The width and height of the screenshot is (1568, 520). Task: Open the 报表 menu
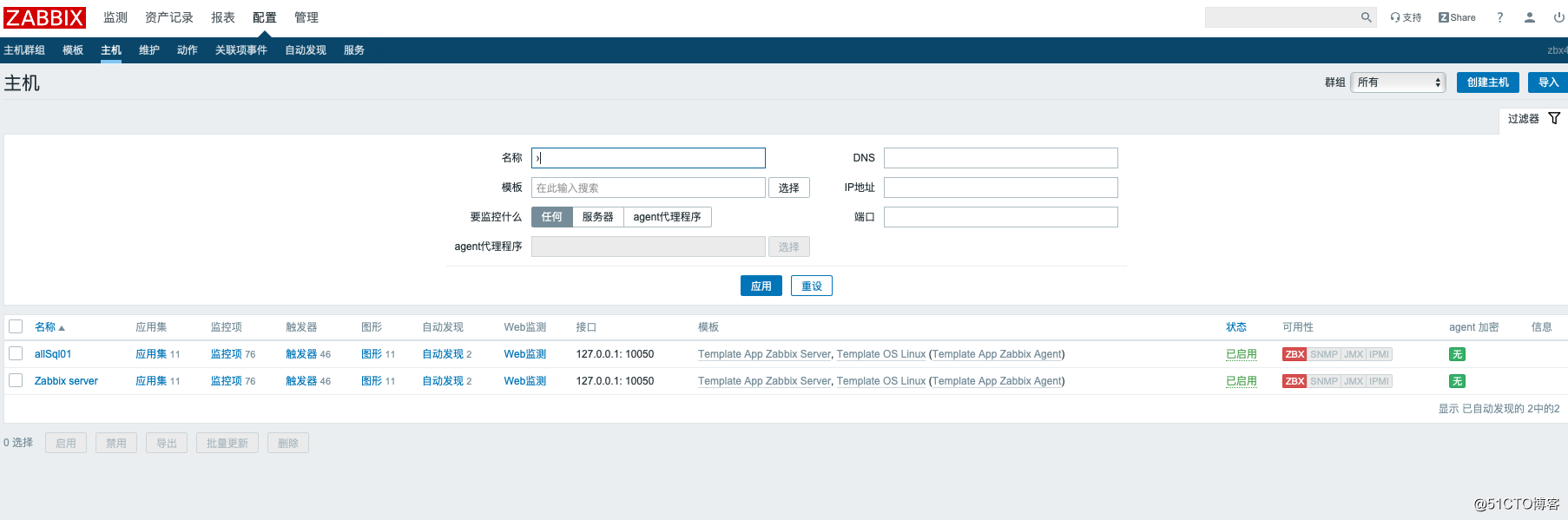(x=223, y=17)
